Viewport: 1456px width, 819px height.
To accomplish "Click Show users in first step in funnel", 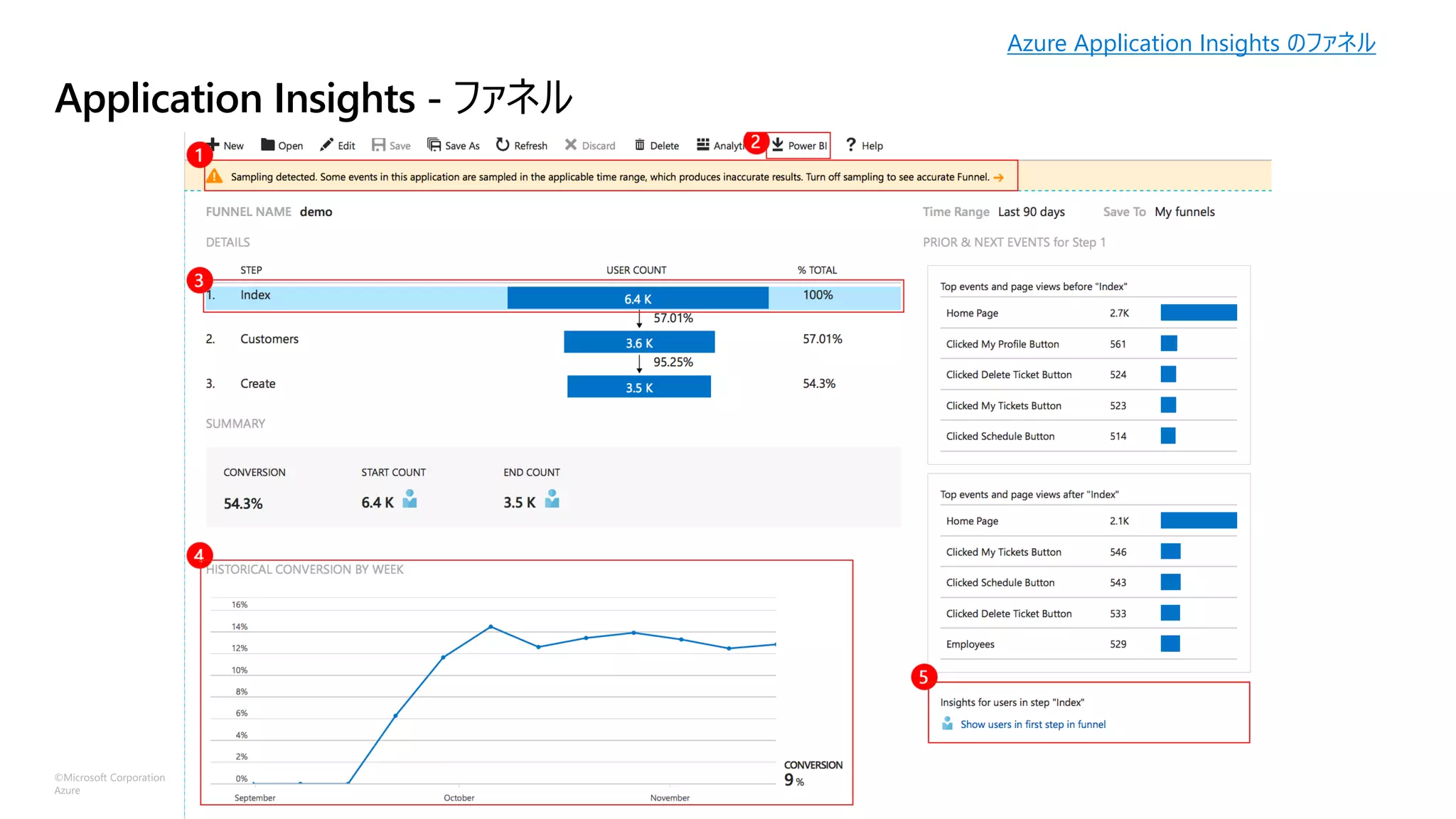I will [x=1033, y=724].
